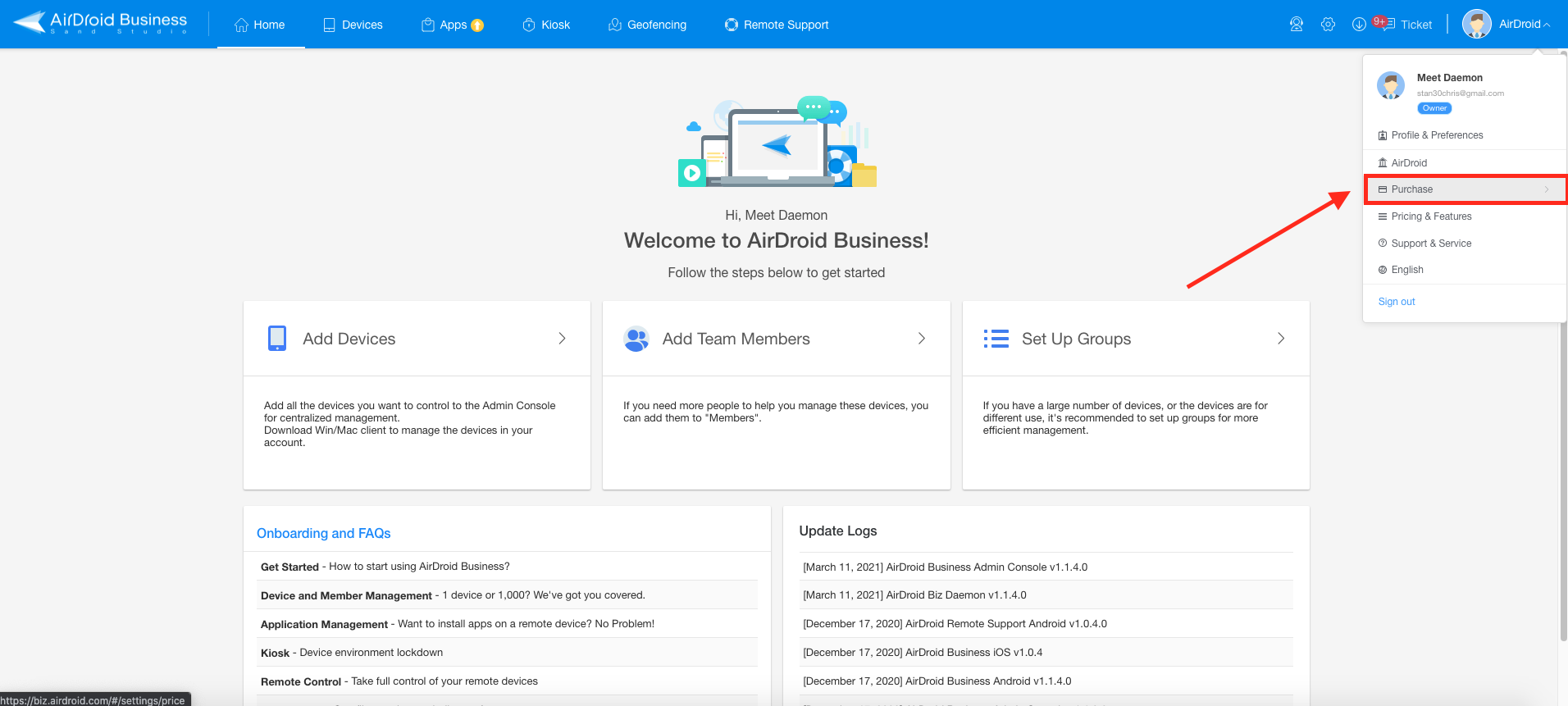The image size is (1568, 706).
Task: Open Device and Member Management FAQ
Action: pos(508,595)
